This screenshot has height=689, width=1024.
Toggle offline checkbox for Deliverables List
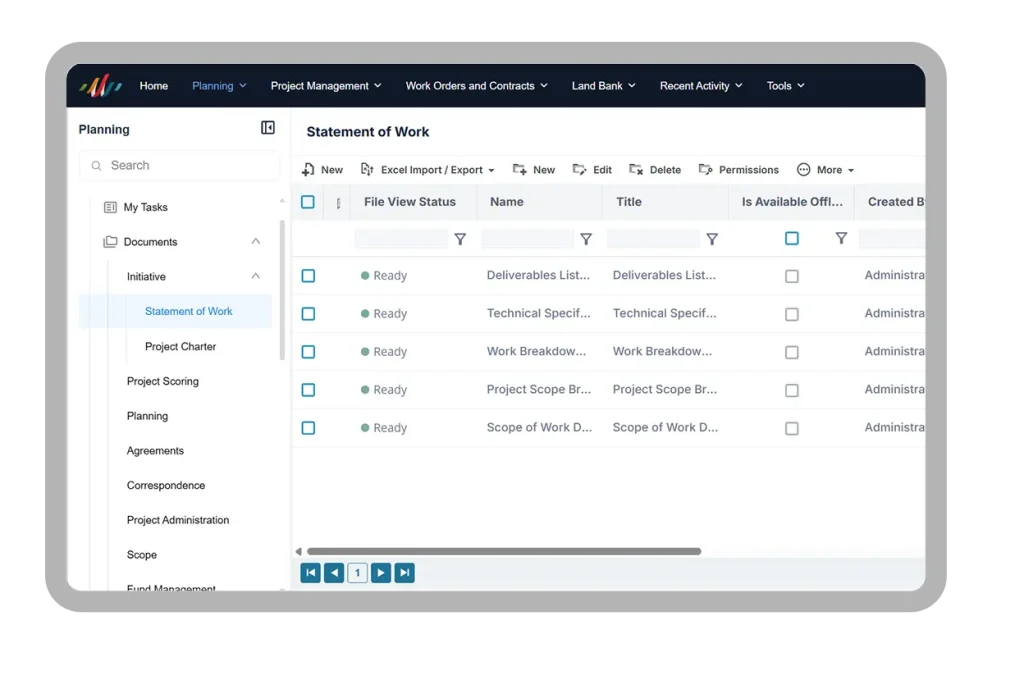click(792, 276)
